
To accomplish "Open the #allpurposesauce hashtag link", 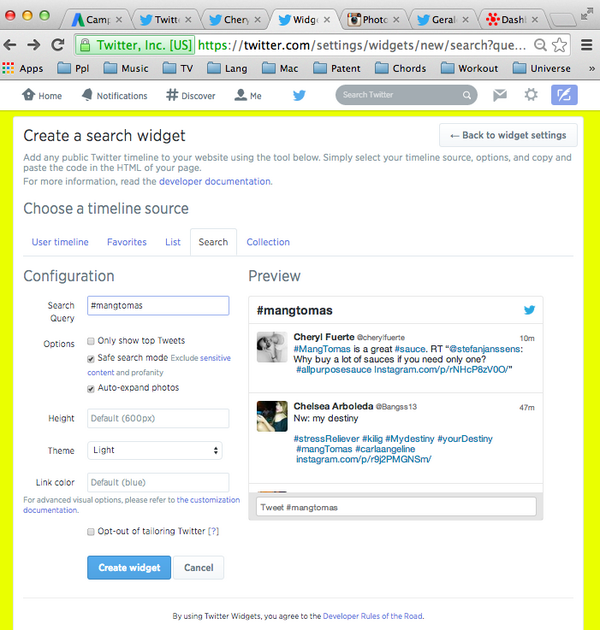I will 334,369.
